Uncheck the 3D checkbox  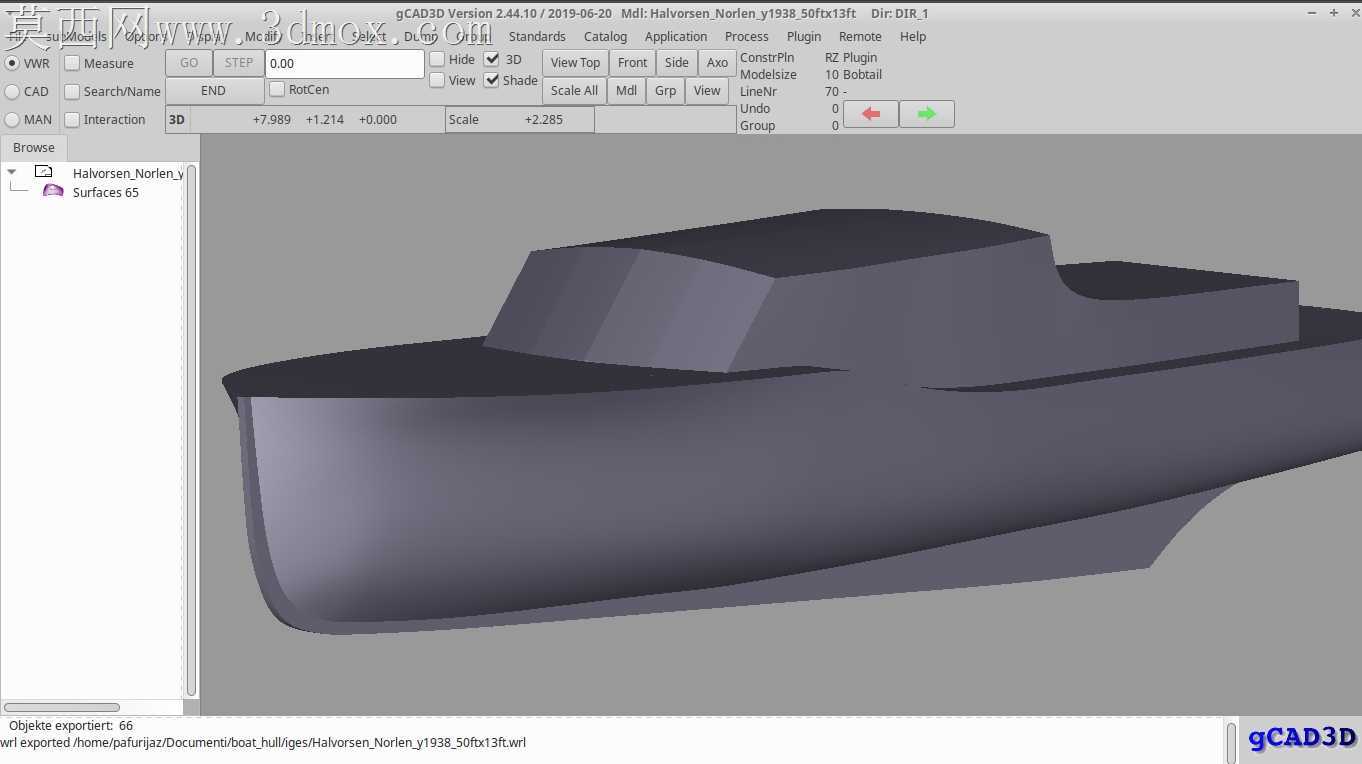click(492, 59)
